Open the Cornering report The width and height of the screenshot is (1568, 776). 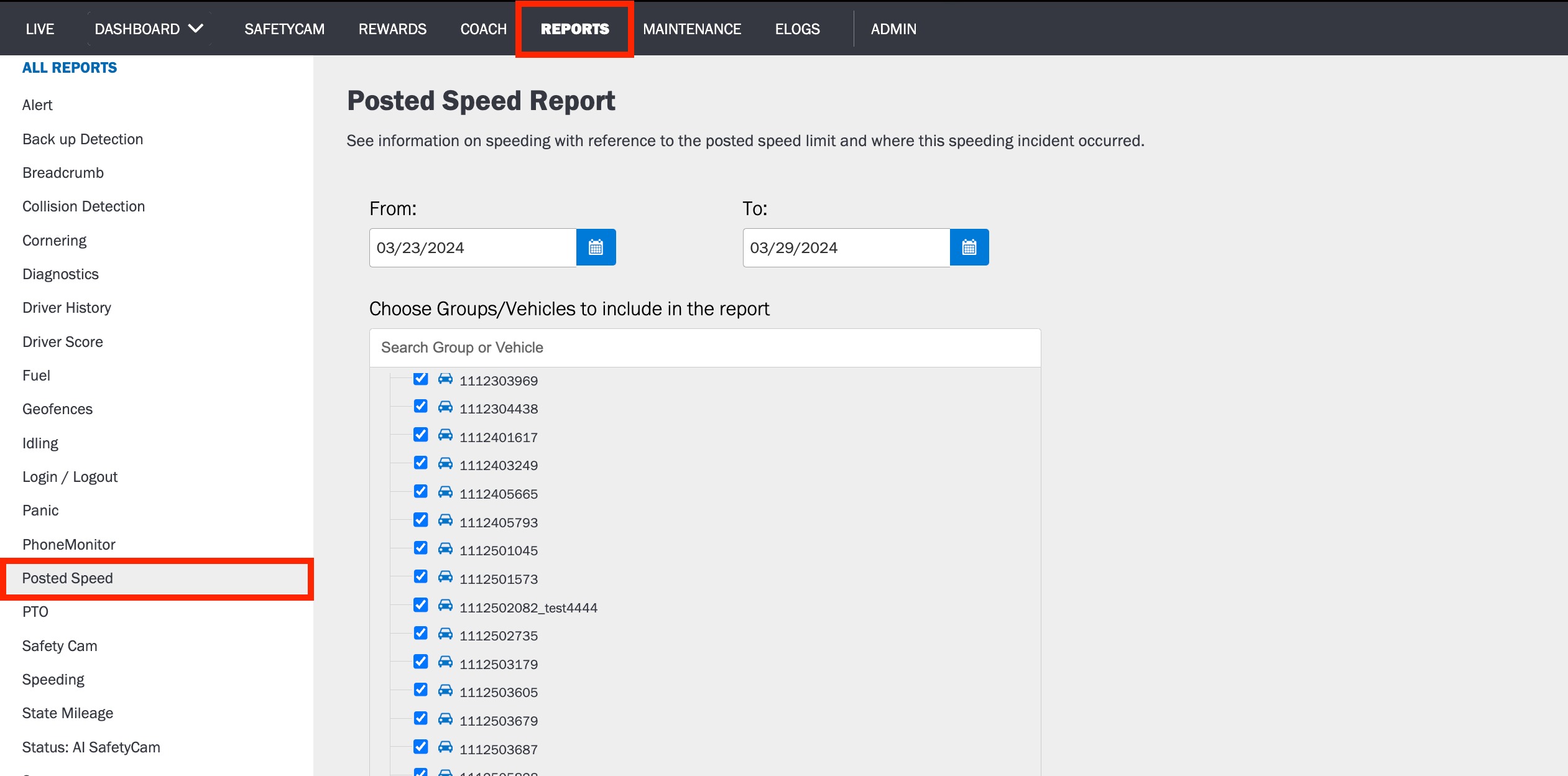54,241
